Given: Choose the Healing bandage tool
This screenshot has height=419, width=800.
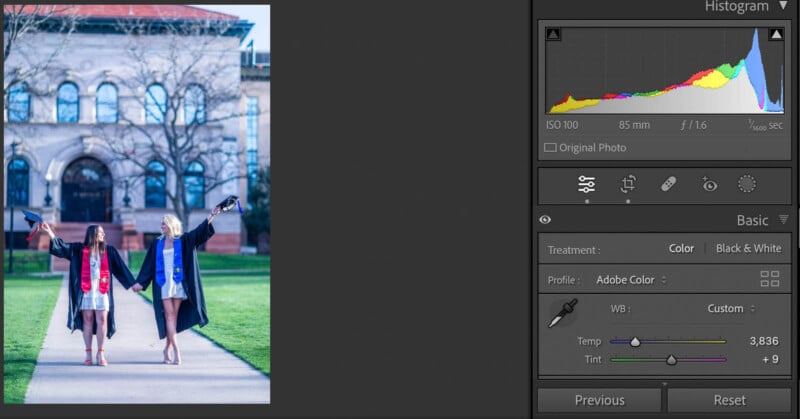Looking at the screenshot, I should click(x=669, y=184).
